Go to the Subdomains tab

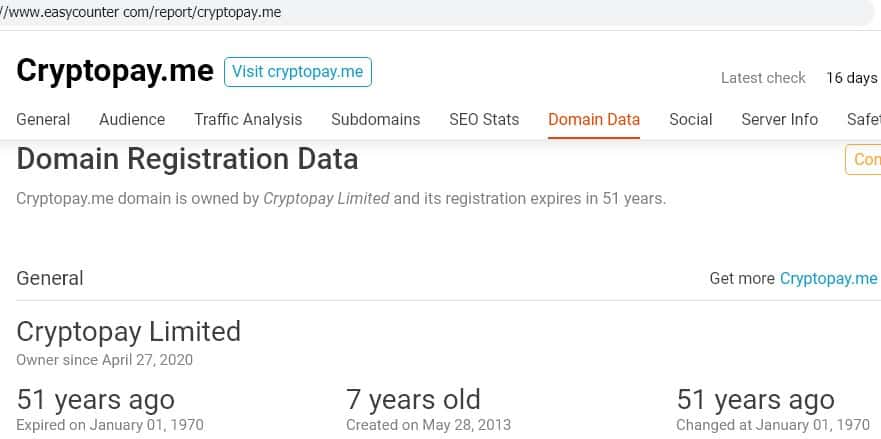(375, 119)
